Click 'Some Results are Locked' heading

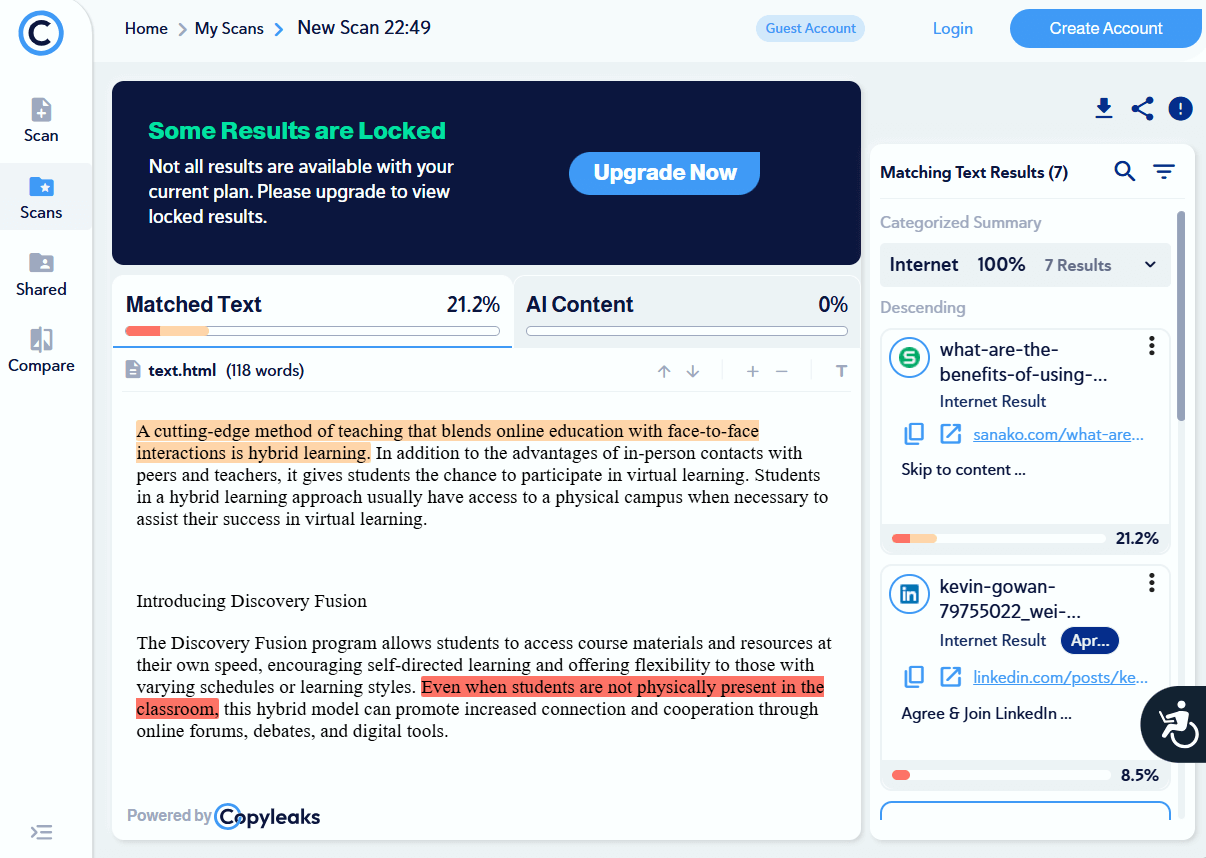297,131
